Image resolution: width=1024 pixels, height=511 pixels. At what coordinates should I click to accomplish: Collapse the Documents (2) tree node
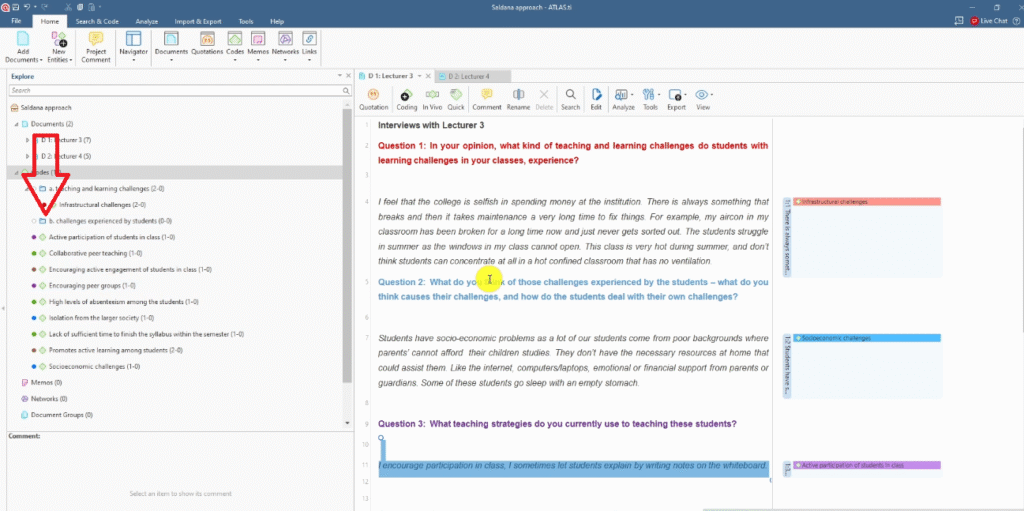click(x=16, y=124)
